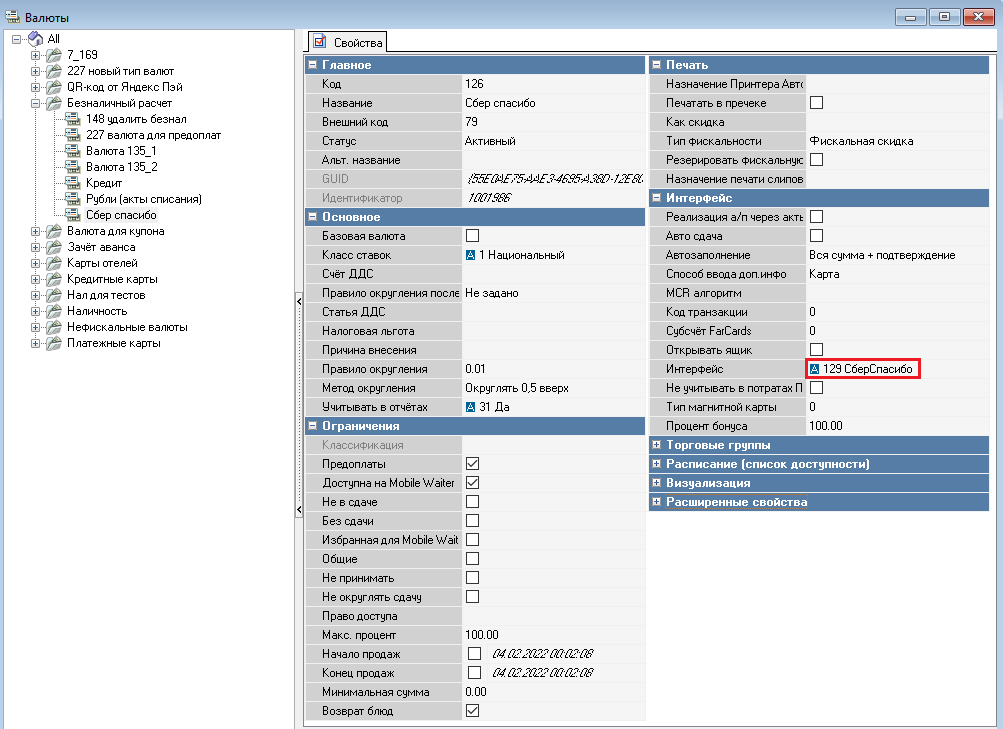Click the Кредит currency icon in tree
This screenshot has height=729, width=1003.
pos(73,183)
